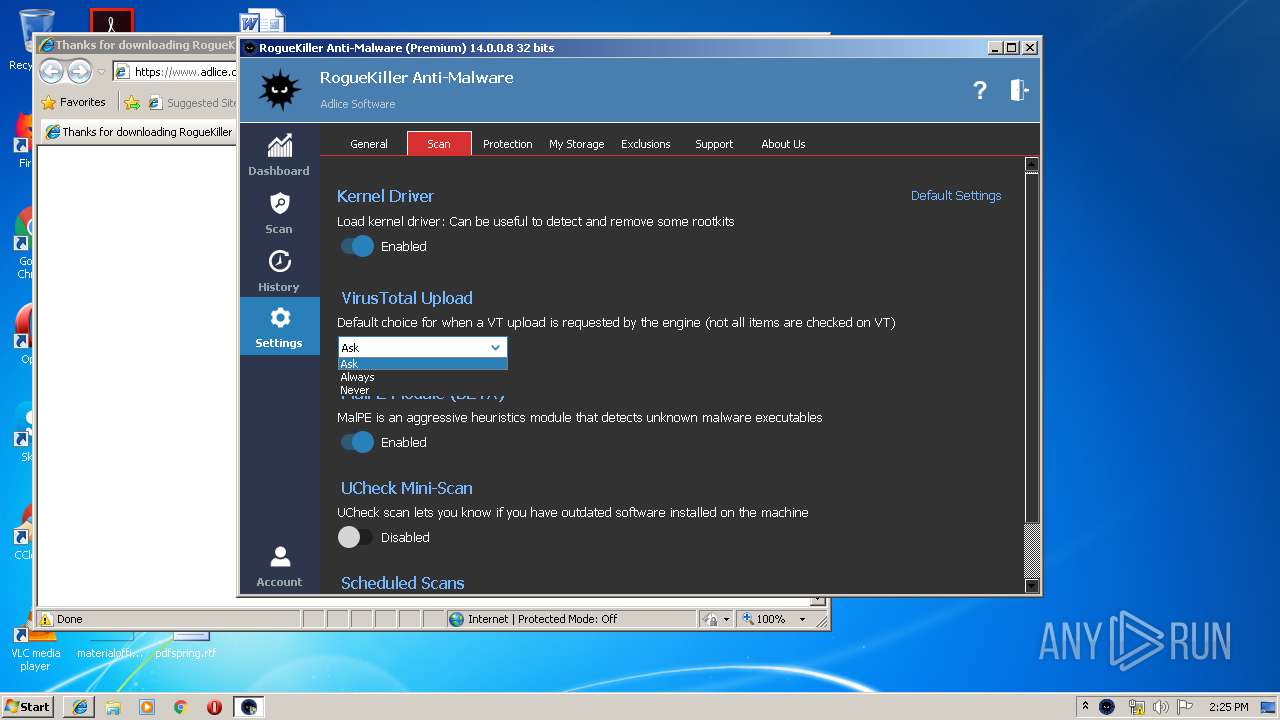Open the Account section in sidebar
The image size is (1280, 720).
click(x=279, y=566)
